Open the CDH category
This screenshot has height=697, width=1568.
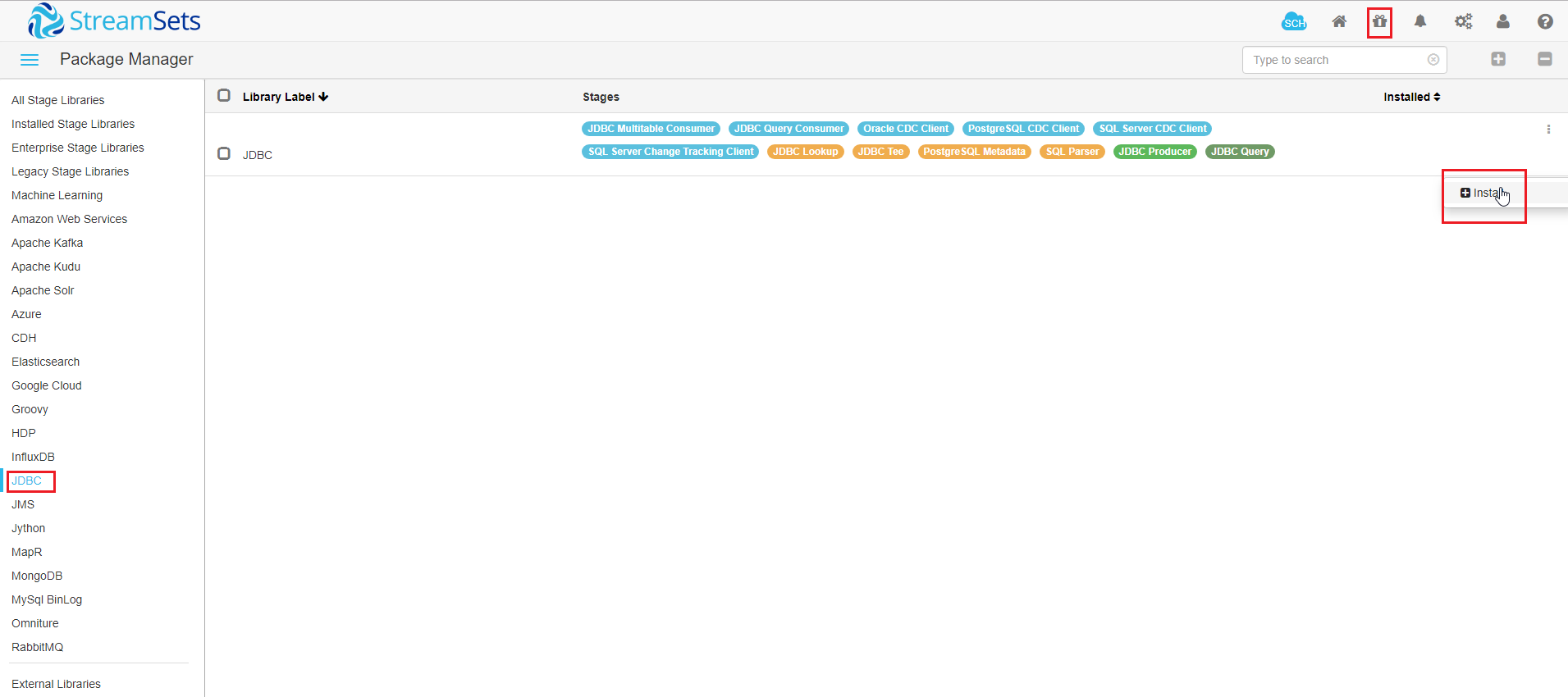[x=24, y=338]
